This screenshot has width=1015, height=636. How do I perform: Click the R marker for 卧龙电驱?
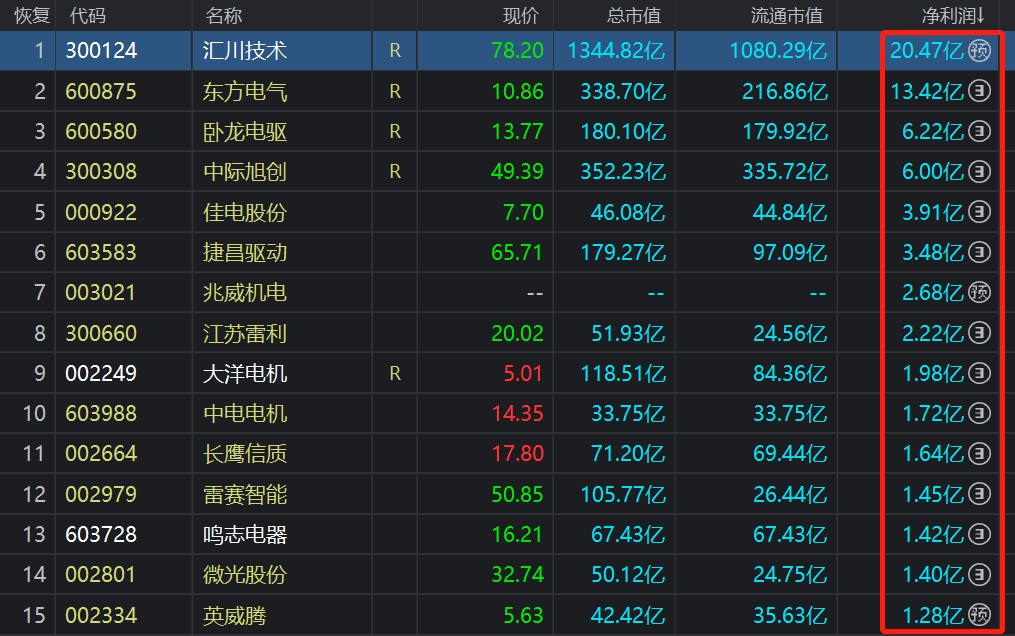pyautogui.click(x=395, y=131)
